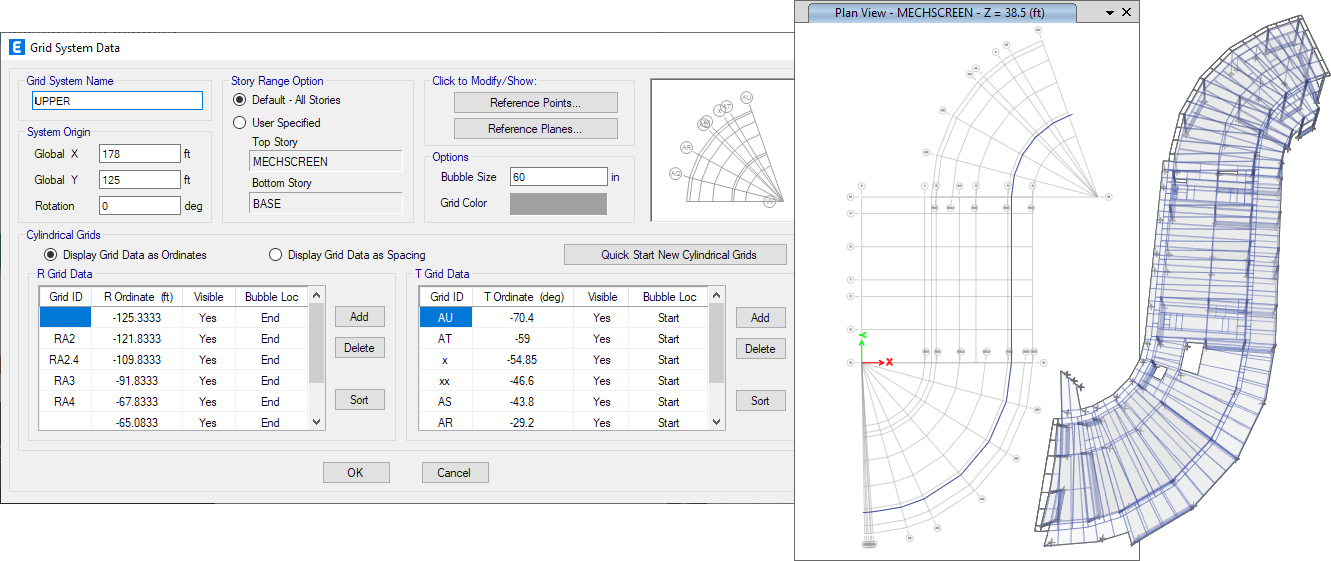Click Quick Start New Cylindrical Grids

pos(675,255)
